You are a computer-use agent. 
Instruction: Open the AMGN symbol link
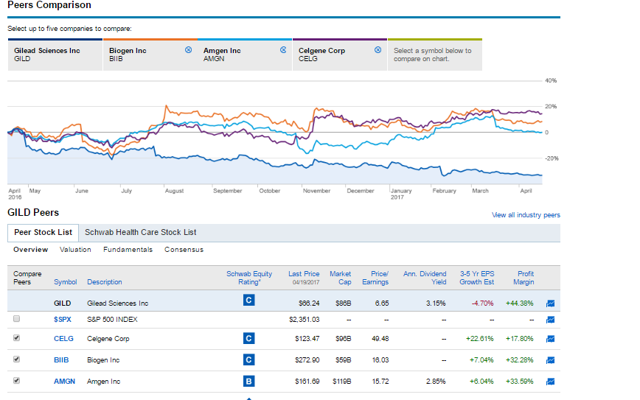click(x=64, y=381)
